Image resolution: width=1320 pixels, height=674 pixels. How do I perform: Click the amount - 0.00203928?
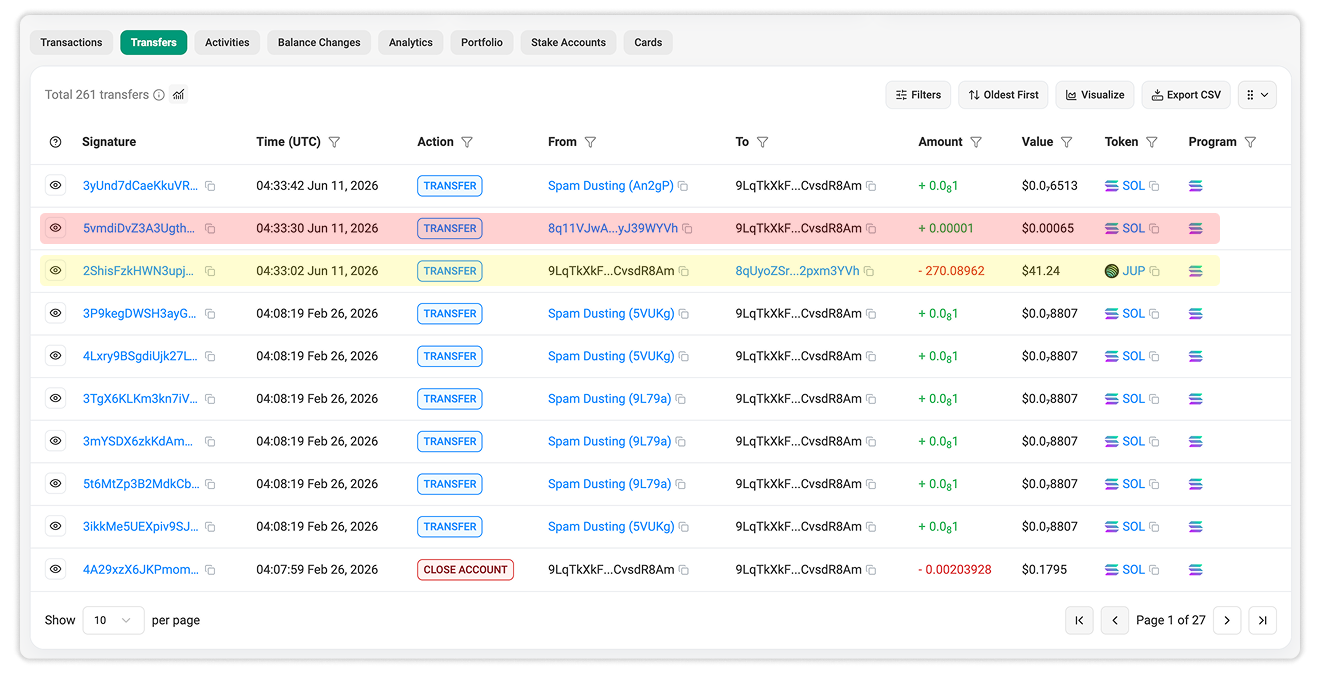click(x=955, y=570)
